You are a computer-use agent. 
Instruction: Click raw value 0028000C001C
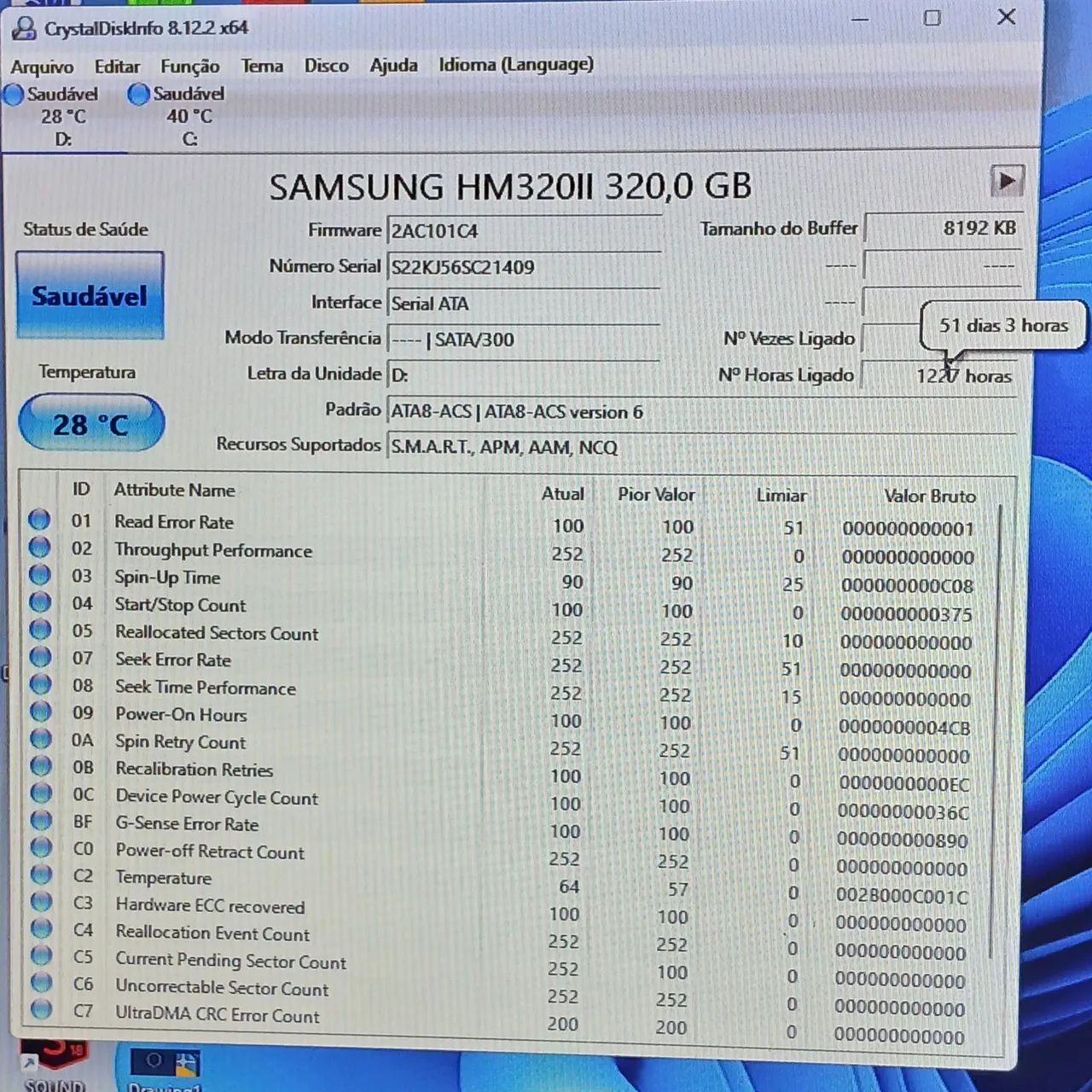(902, 896)
